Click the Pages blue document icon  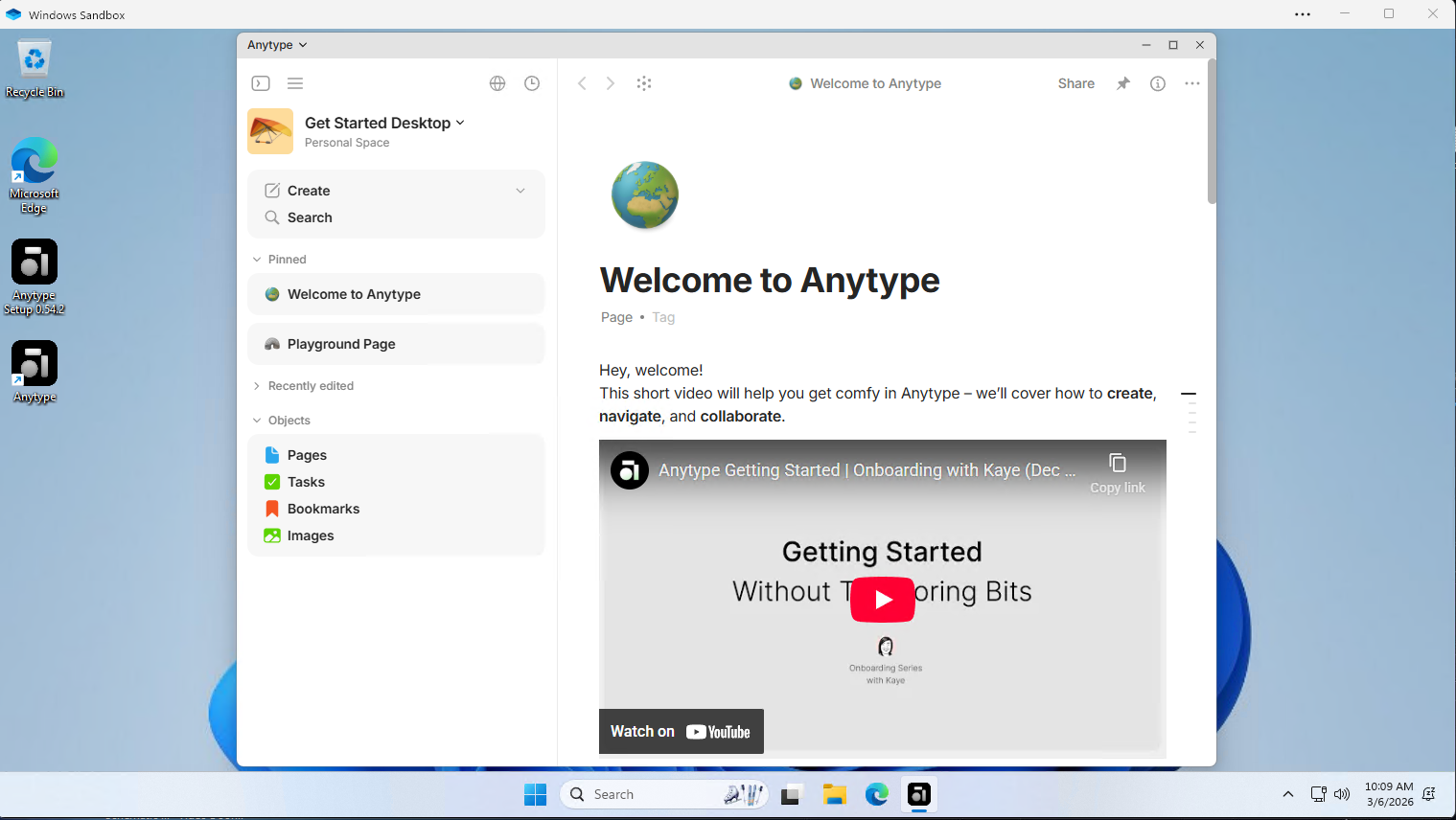tap(272, 455)
